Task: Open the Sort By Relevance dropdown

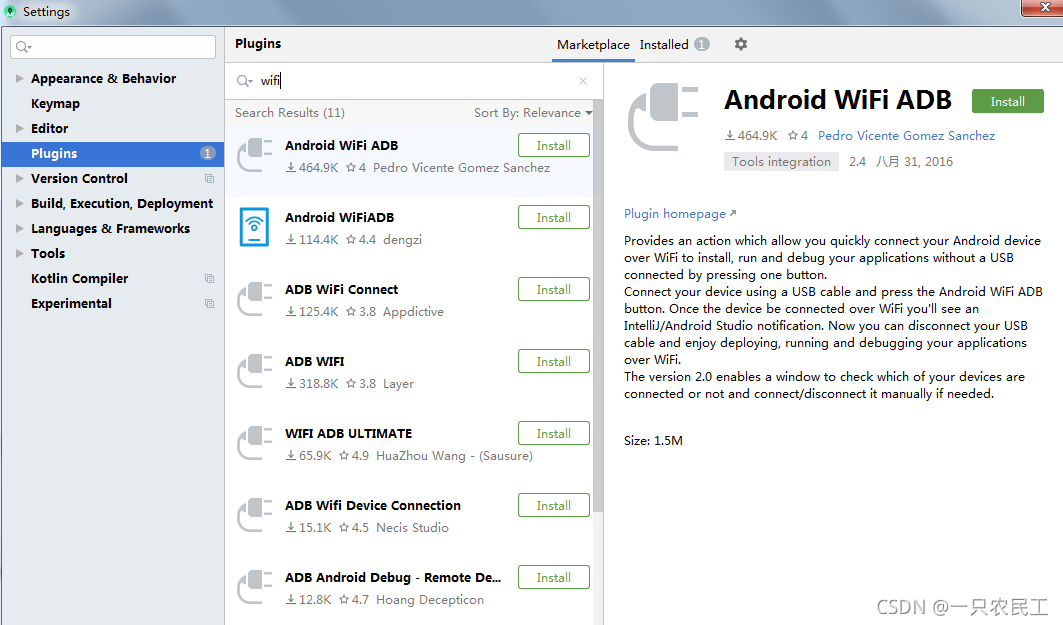Action: (x=533, y=113)
